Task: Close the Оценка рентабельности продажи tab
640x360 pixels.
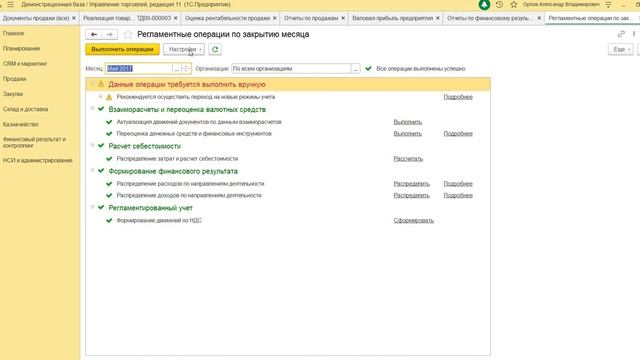Action: point(274,18)
